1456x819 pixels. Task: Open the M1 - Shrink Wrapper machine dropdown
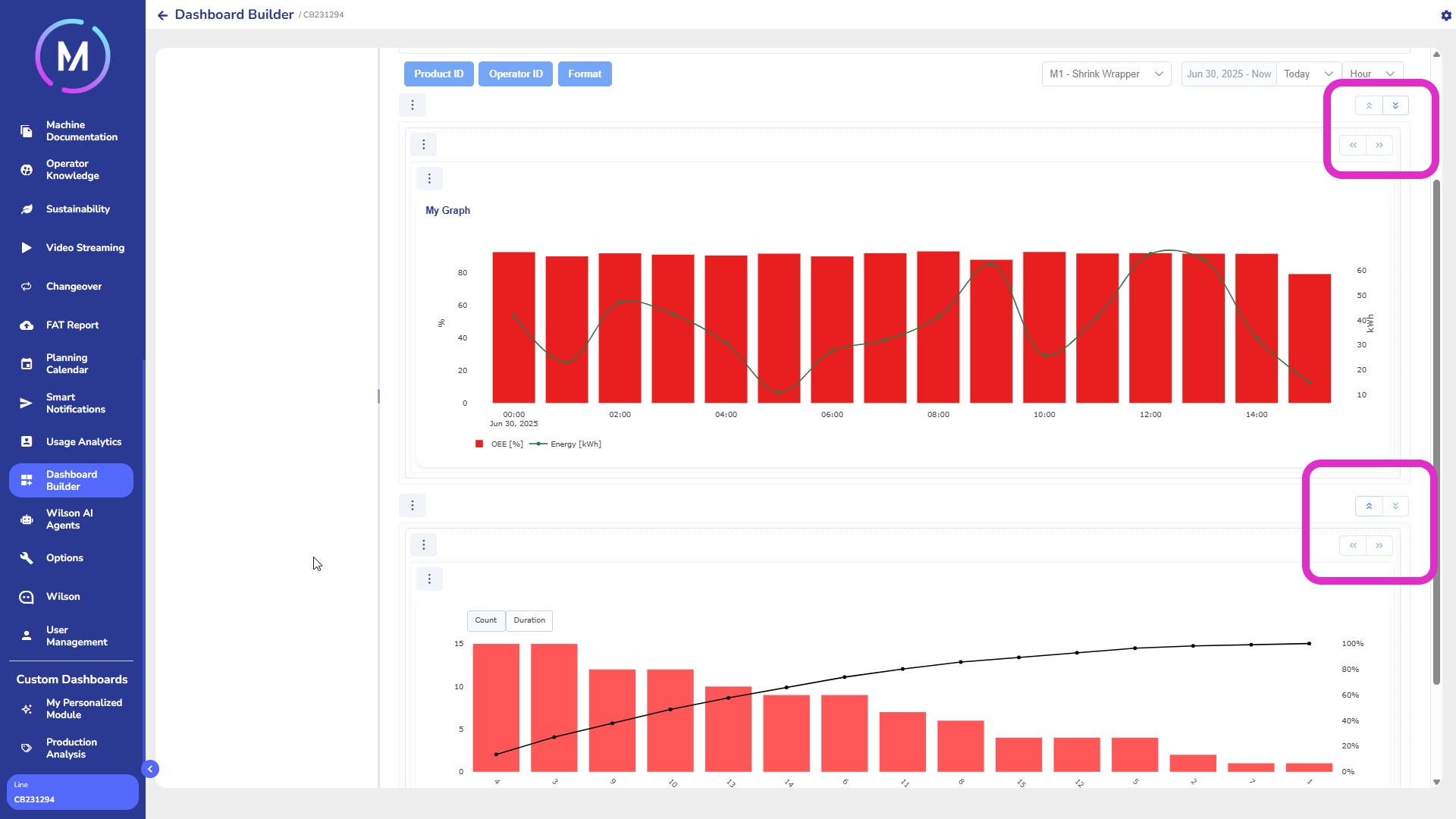point(1106,74)
